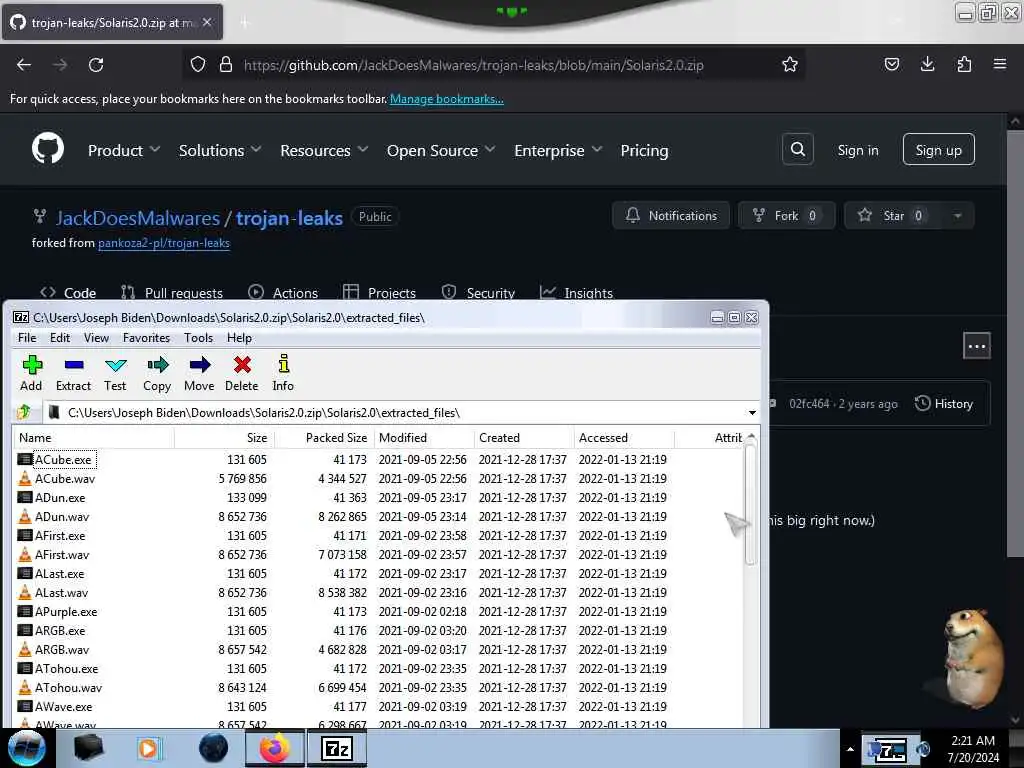Close the Solaris2.0.zip browser tab
The height and width of the screenshot is (768, 1024).
207,22
